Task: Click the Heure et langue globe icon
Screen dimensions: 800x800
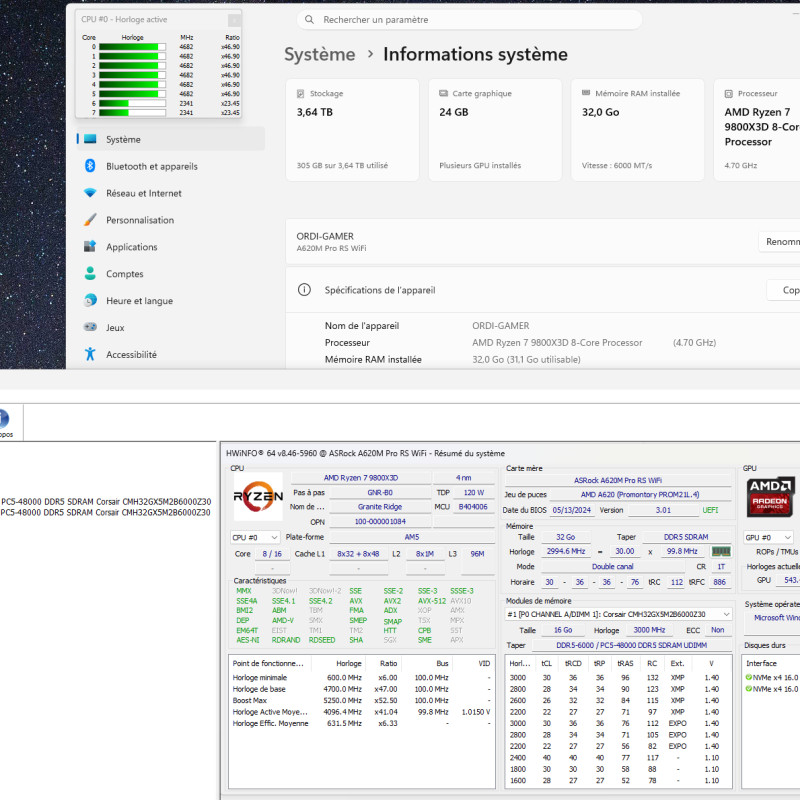Action: tap(90, 301)
